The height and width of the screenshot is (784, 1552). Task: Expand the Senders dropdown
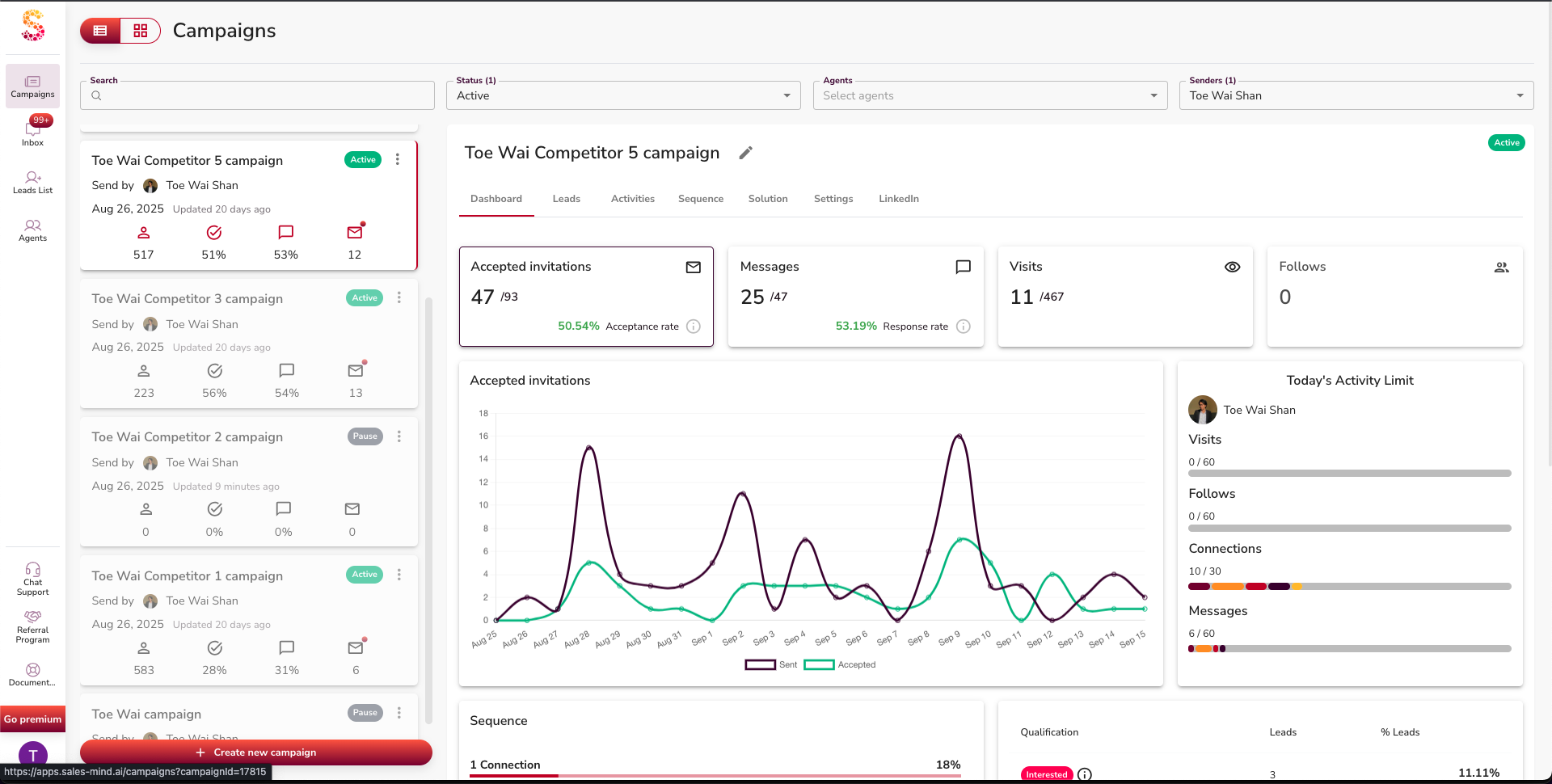click(x=1356, y=95)
